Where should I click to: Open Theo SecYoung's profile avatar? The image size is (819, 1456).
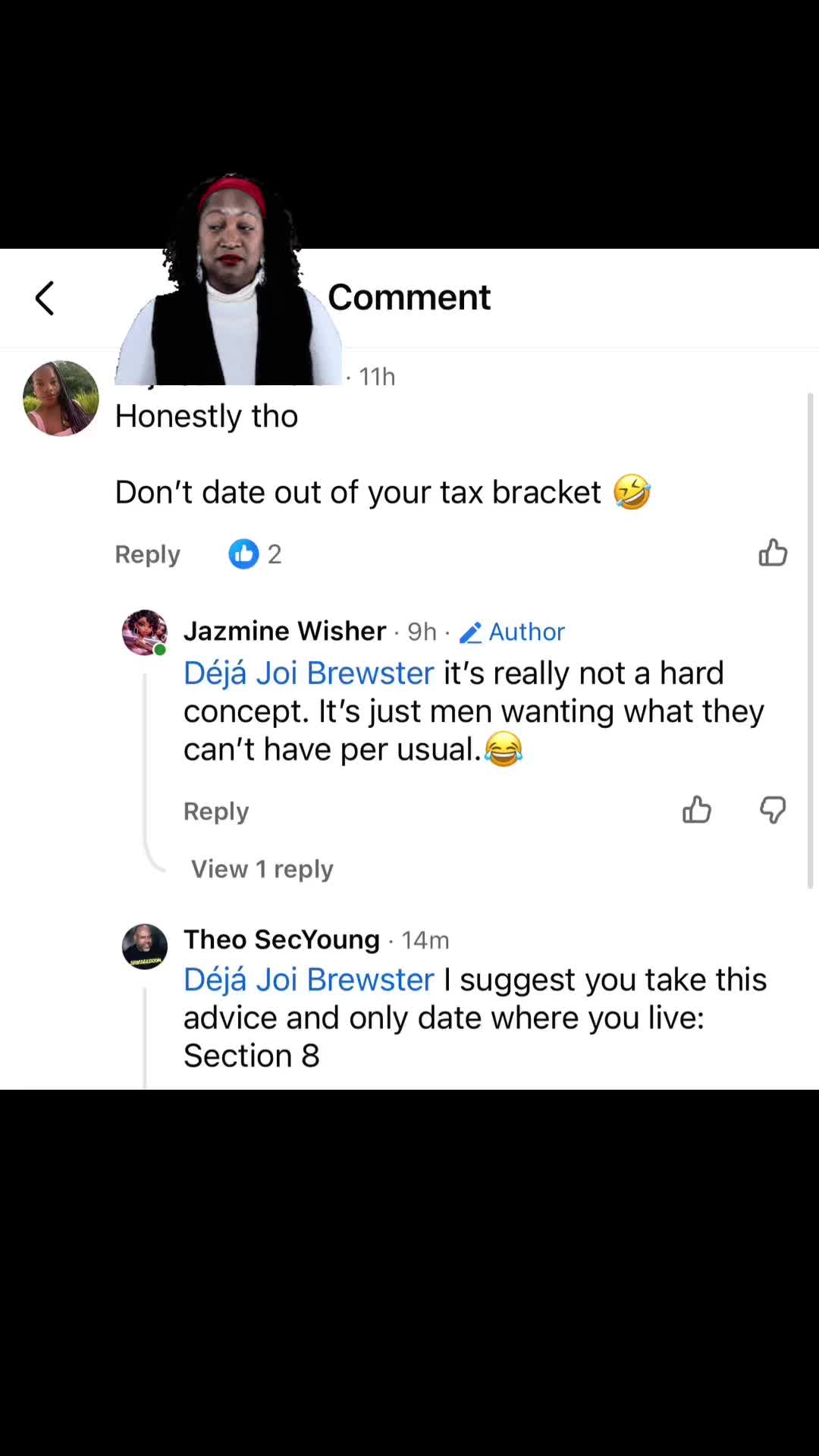(145, 946)
